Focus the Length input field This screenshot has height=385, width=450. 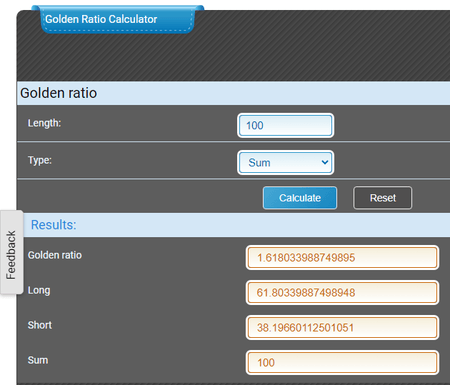286,125
